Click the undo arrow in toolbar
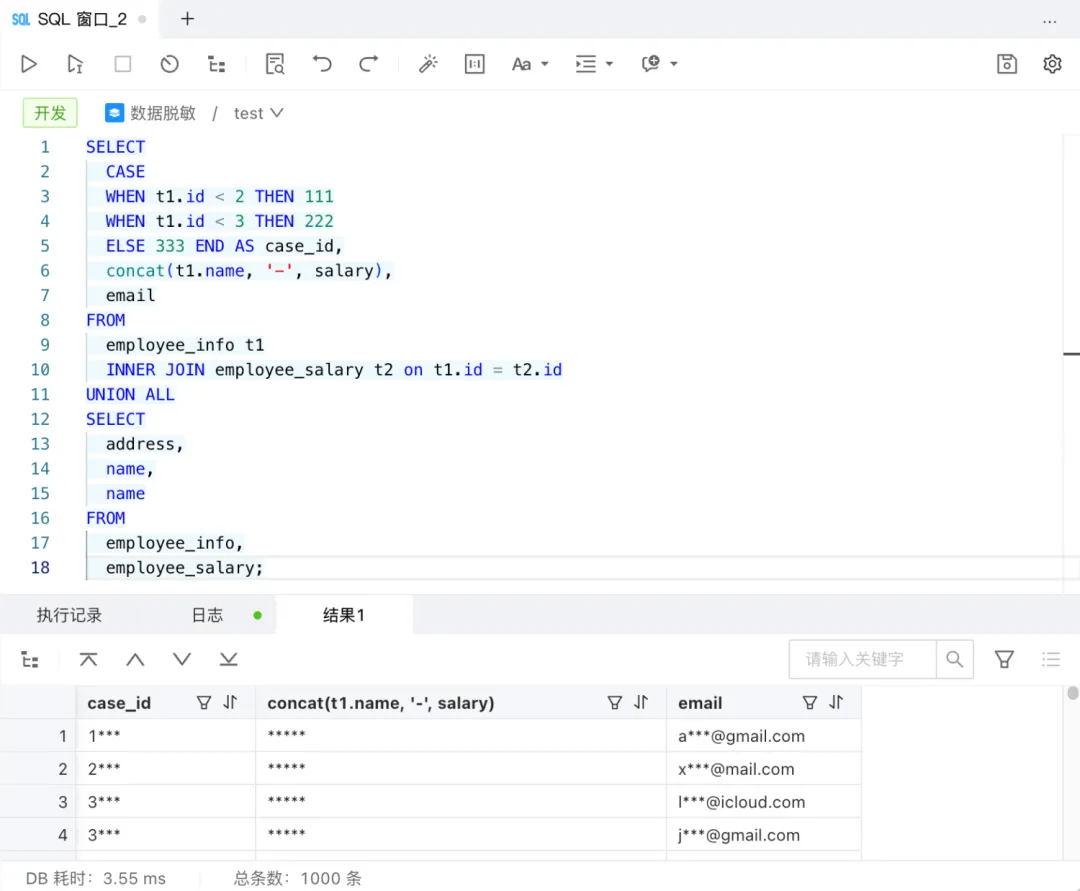 tap(322, 64)
